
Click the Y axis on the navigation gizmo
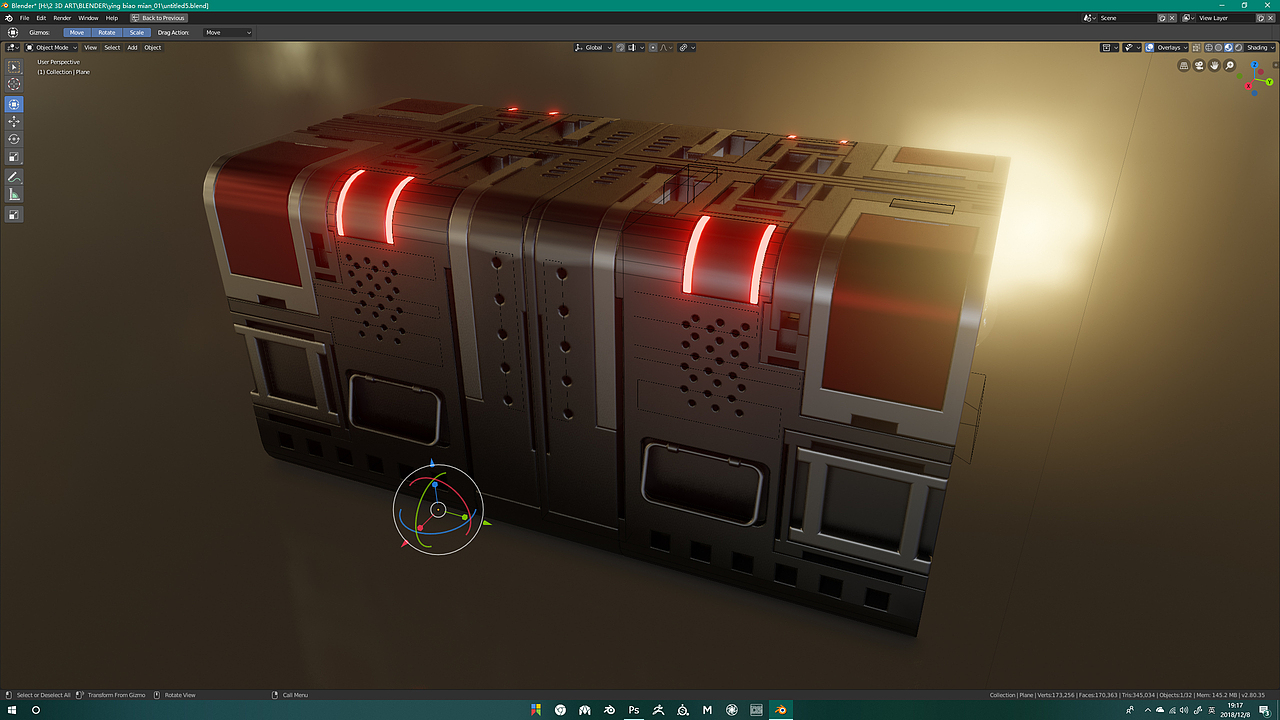1269,80
